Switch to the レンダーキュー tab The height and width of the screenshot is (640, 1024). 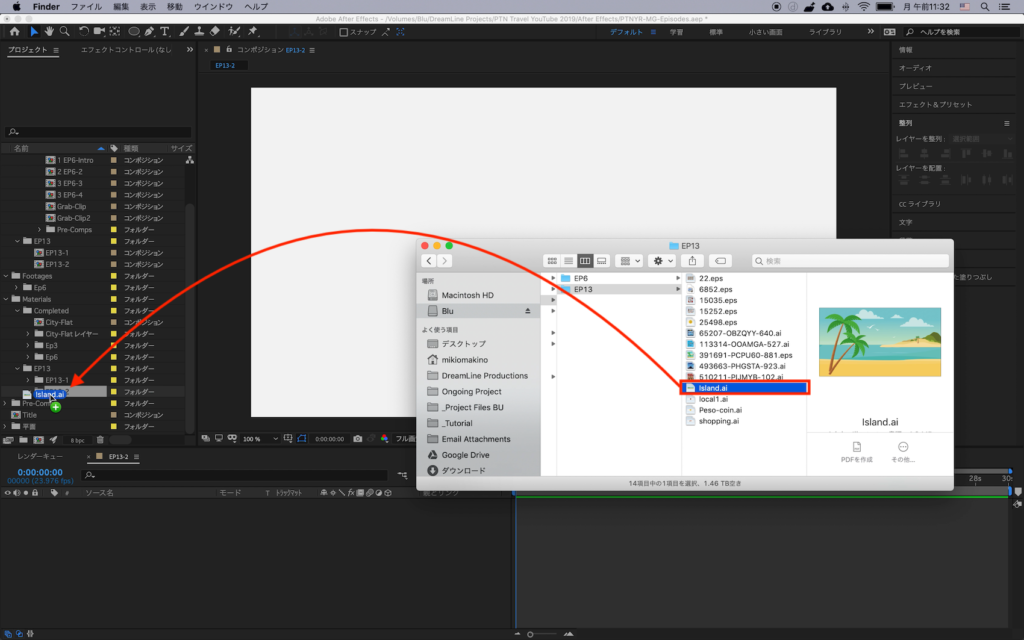pos(40,456)
